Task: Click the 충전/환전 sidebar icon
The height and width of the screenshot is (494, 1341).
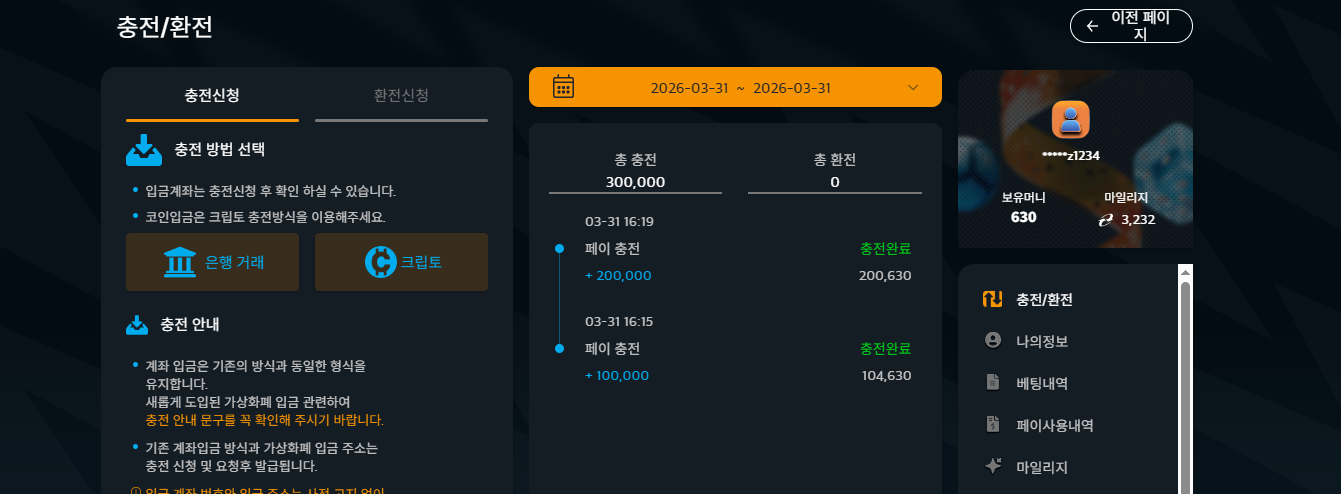Action: pos(992,299)
